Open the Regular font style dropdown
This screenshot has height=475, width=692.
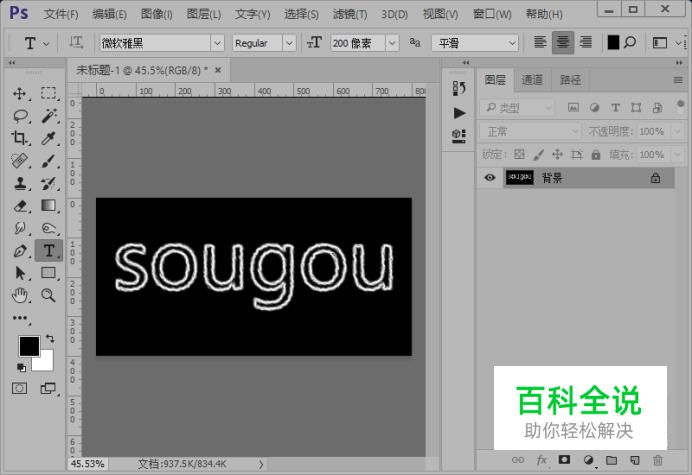(289, 43)
